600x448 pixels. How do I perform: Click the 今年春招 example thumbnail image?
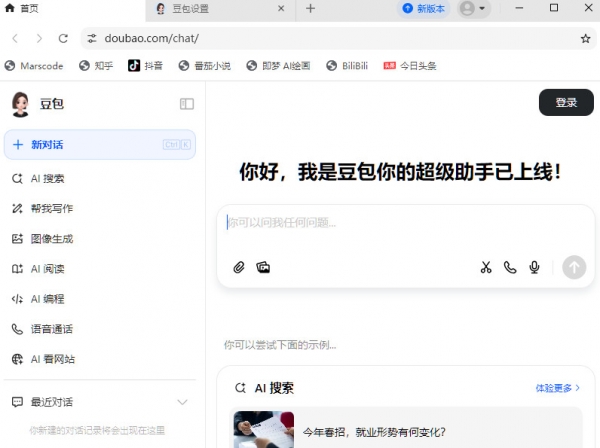[x=264, y=429]
